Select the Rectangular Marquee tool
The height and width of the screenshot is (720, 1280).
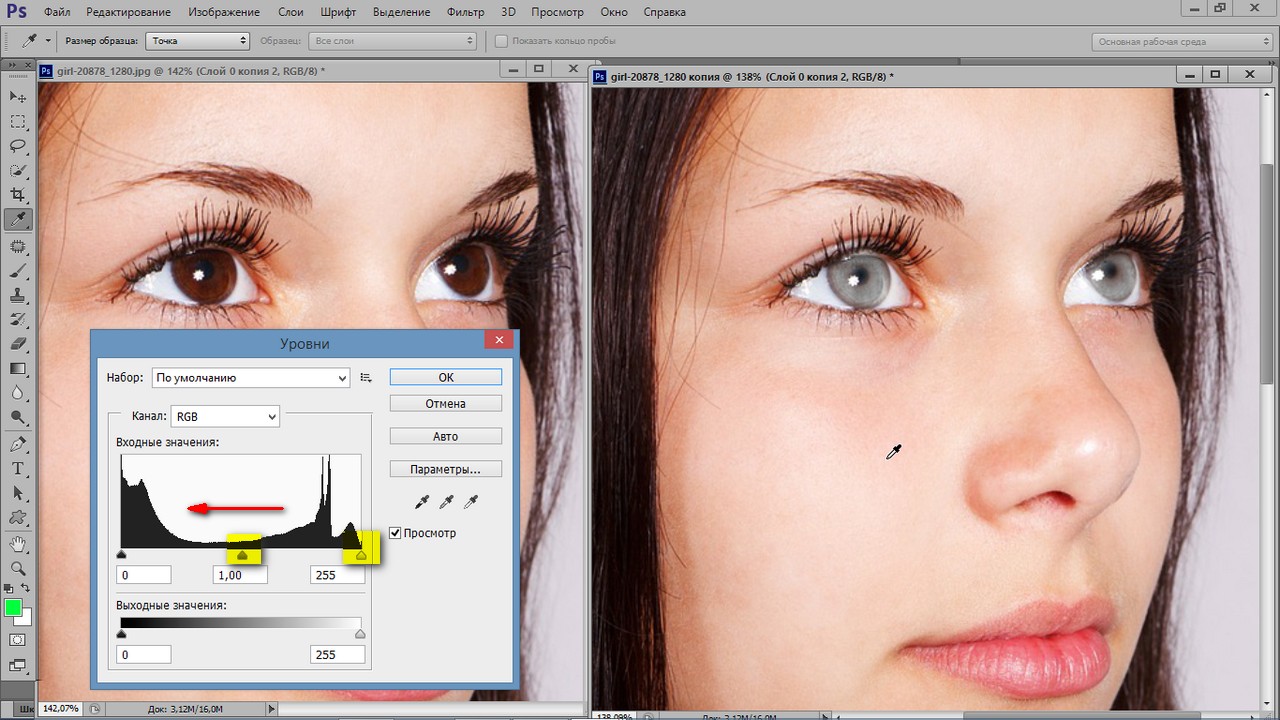(18, 121)
